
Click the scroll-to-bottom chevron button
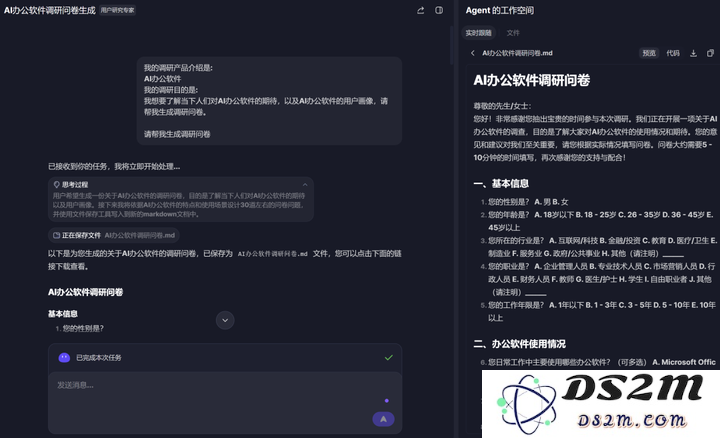[225, 320]
